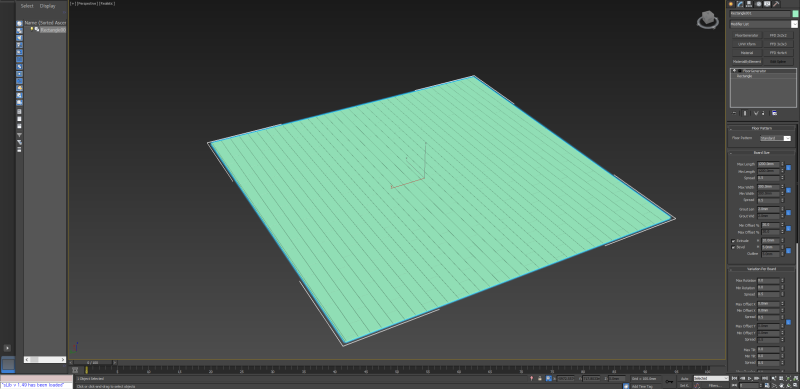Click the [Perspective] viewport label

[87, 4]
